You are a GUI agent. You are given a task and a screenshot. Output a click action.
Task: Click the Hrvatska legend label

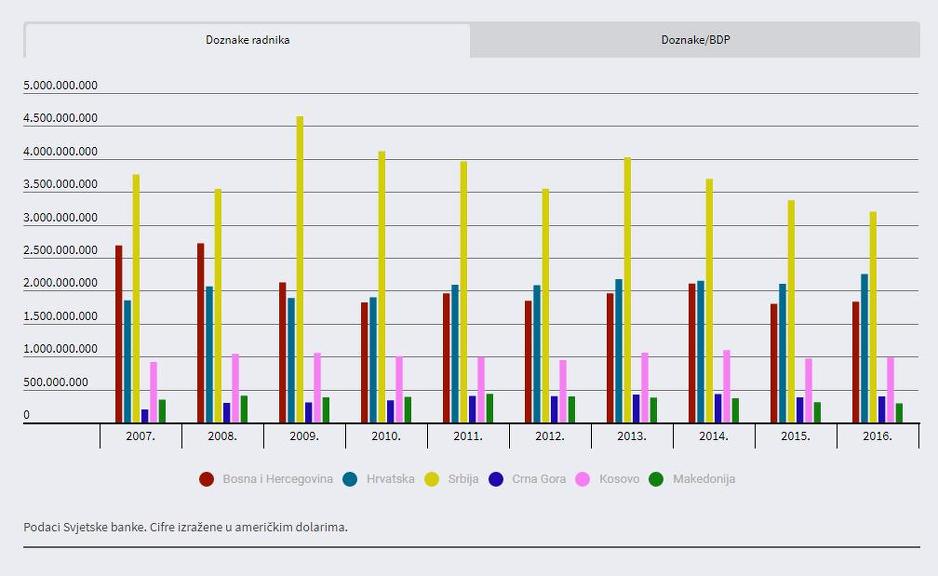click(x=390, y=479)
